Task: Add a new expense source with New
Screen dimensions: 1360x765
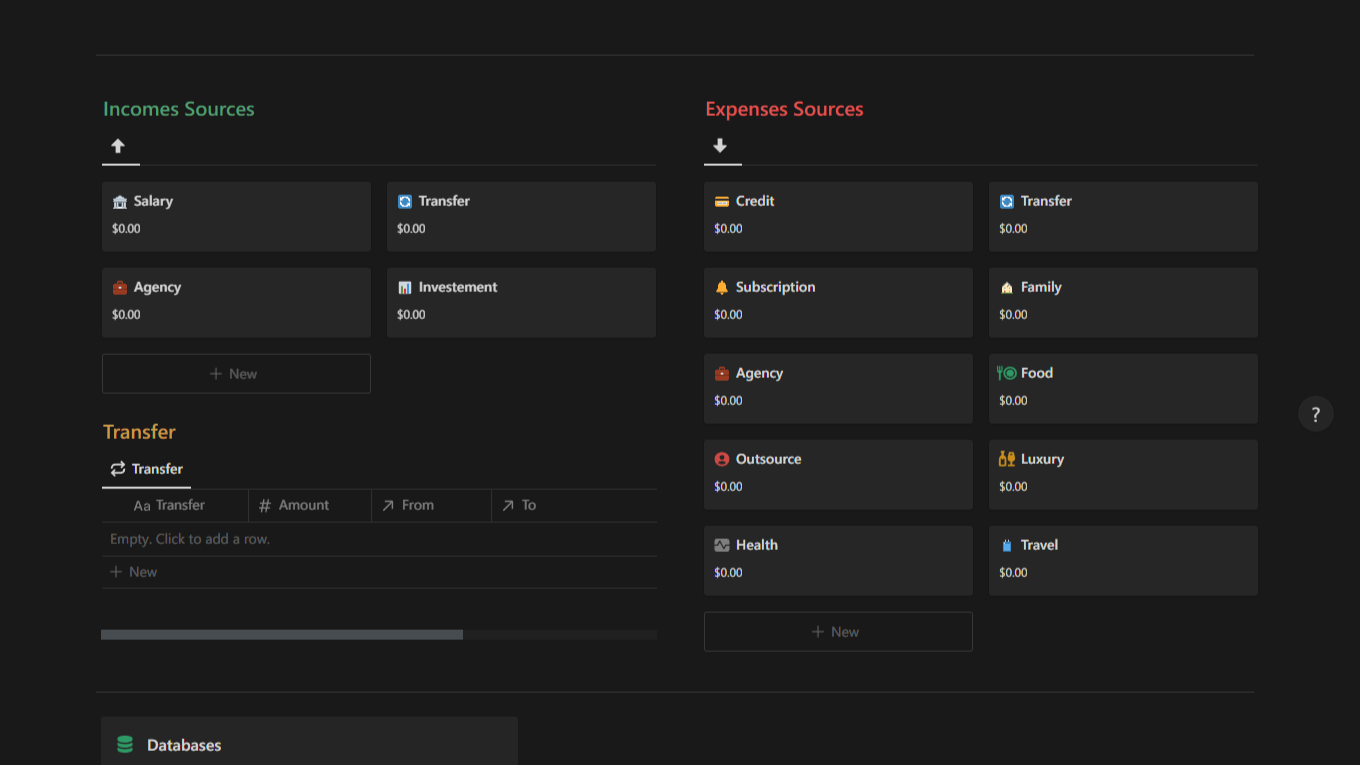Action: coord(838,632)
